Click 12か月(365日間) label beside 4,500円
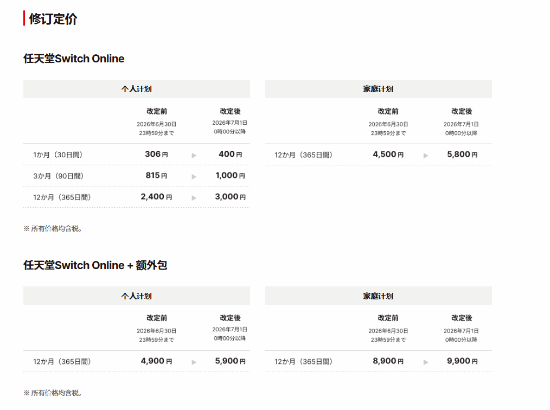 (303, 155)
